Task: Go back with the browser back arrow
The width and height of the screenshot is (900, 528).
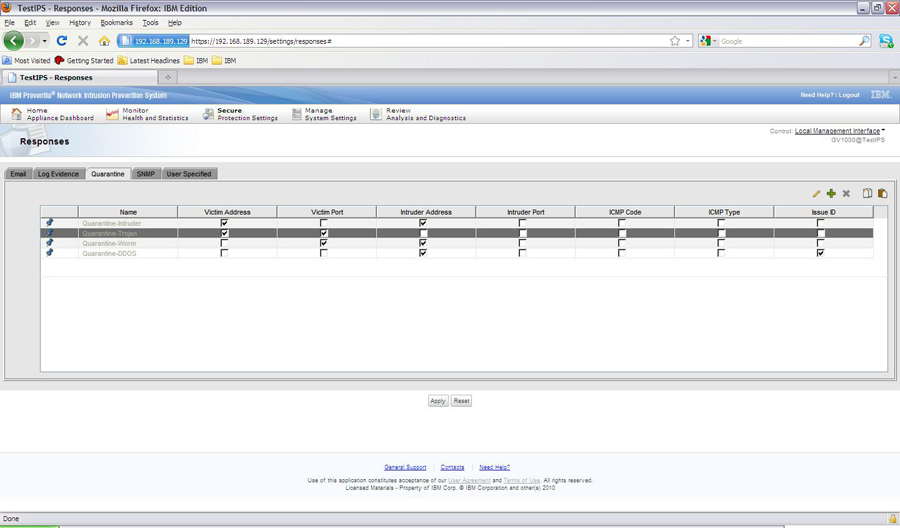Action: coord(14,41)
